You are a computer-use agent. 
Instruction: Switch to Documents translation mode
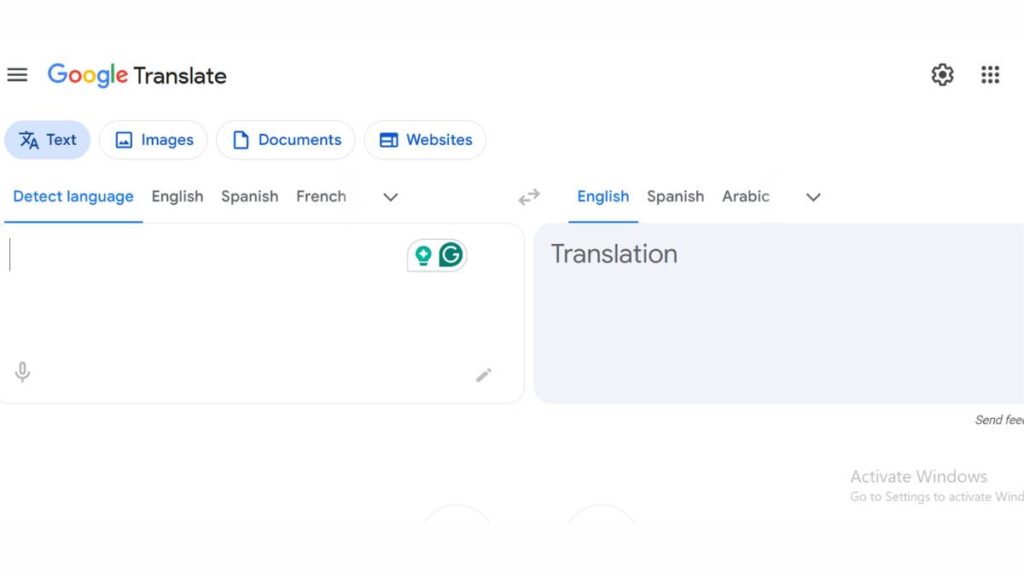tap(286, 140)
